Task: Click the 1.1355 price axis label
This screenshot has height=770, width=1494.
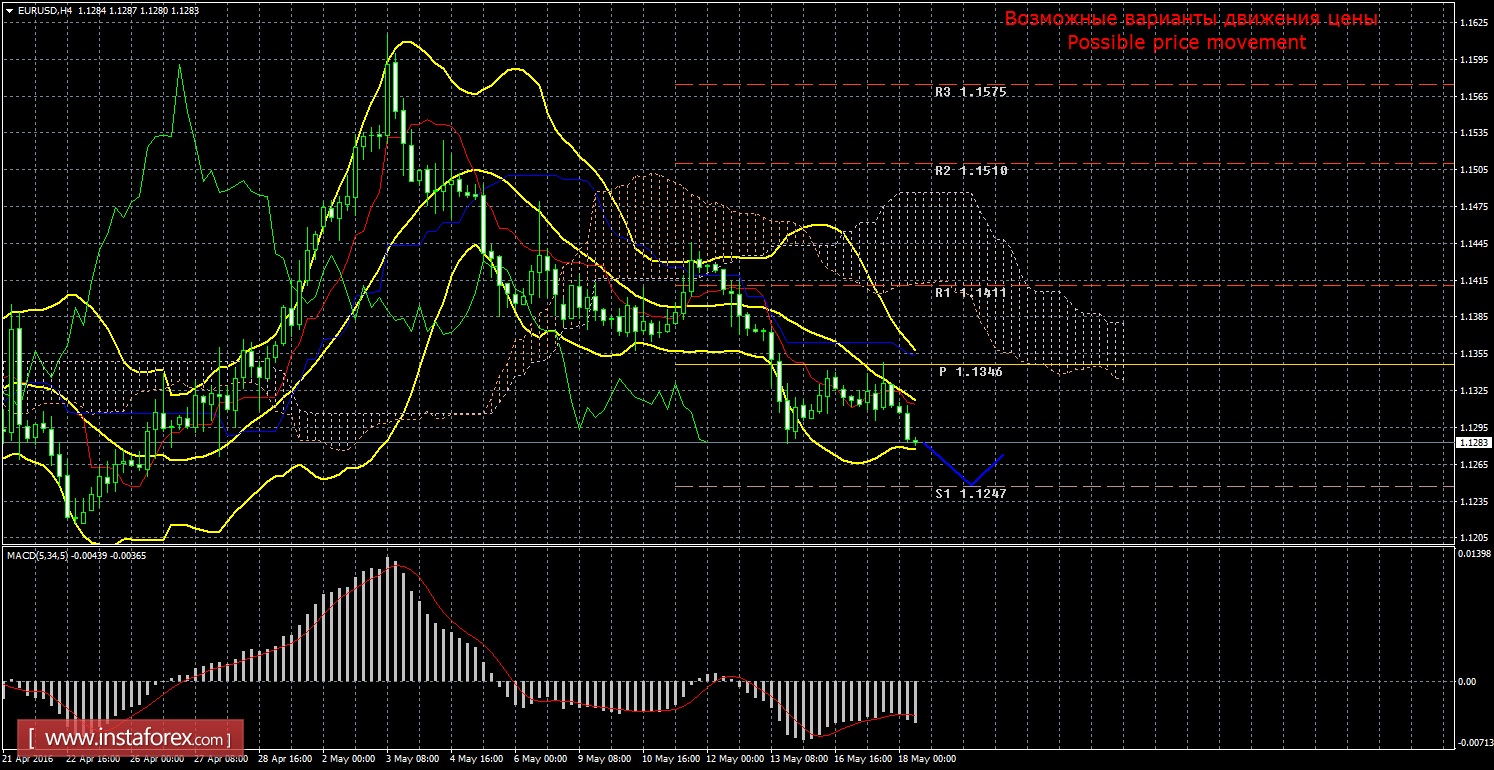Action: (1474, 354)
